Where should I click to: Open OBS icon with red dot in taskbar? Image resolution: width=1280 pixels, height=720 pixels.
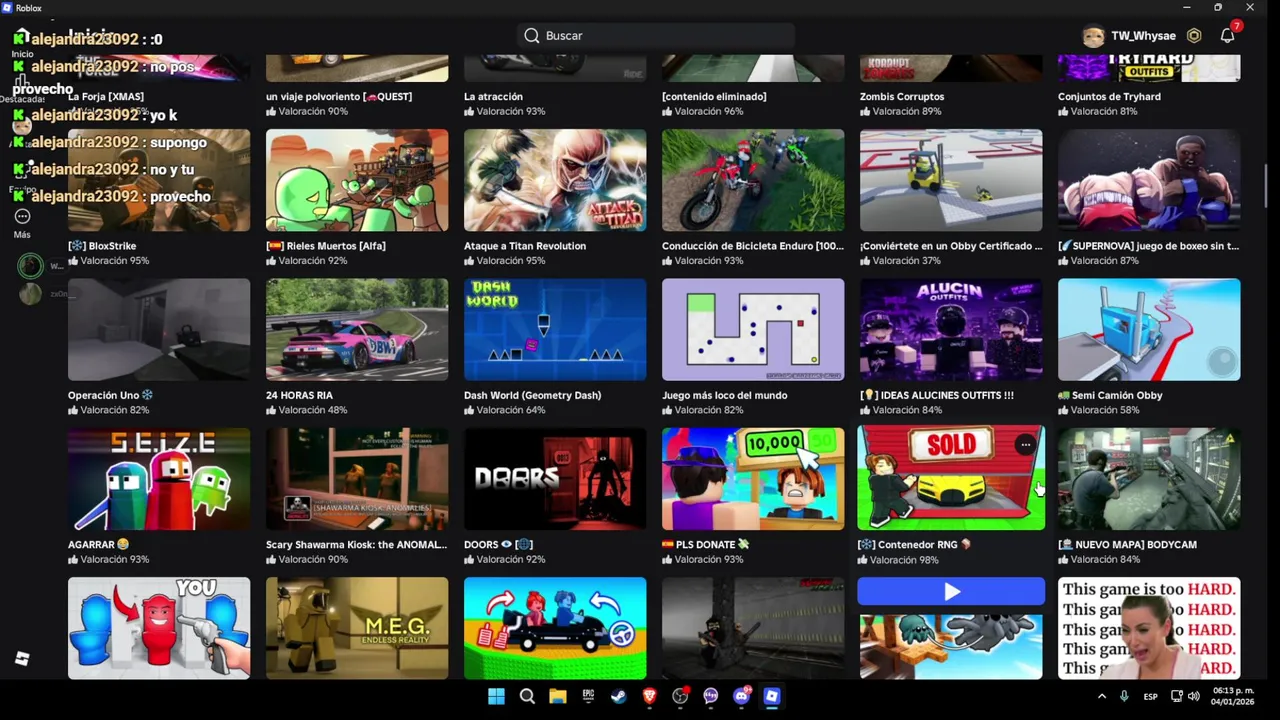pos(680,696)
